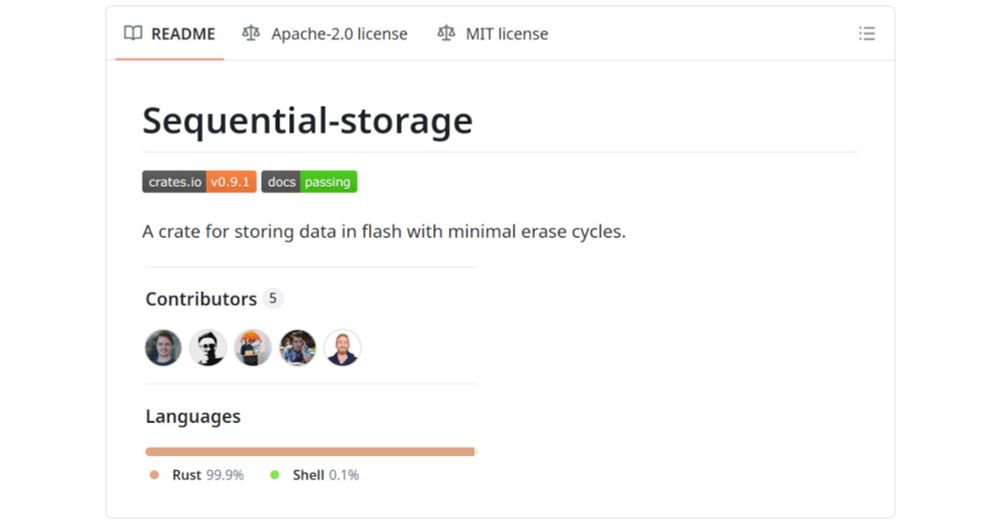Open the bald bearded contributor avatar
Image resolution: width=1000 pixels, height=523 pixels.
point(342,348)
